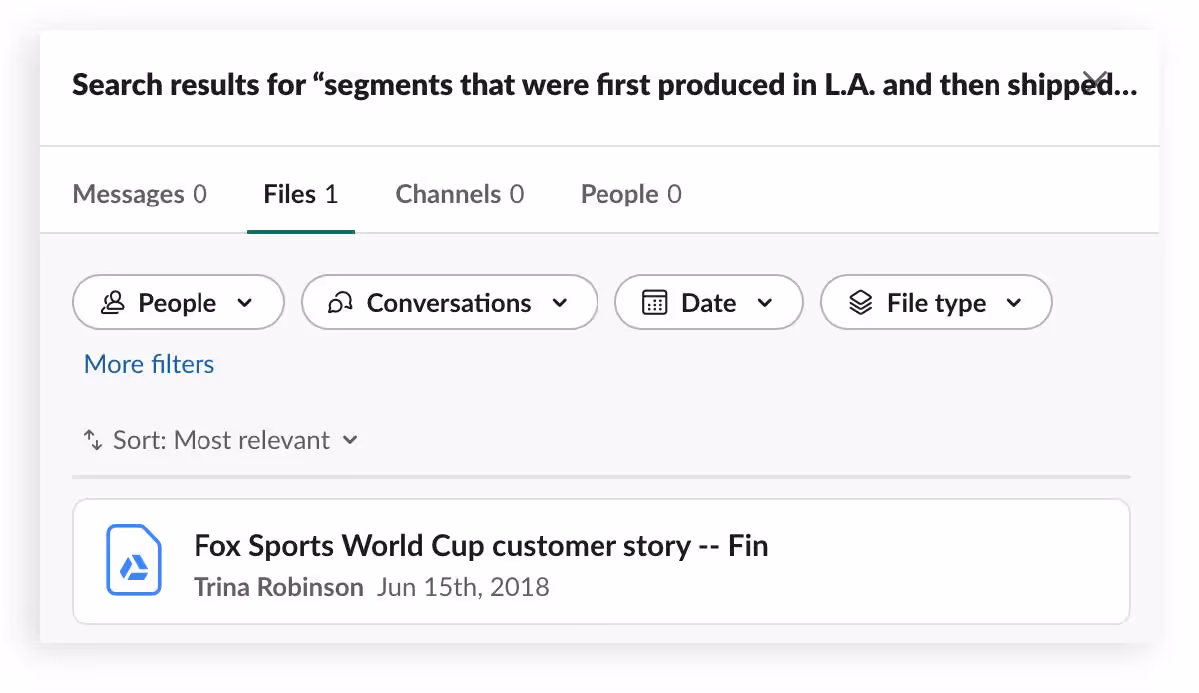Select the Files tab

[300, 194]
